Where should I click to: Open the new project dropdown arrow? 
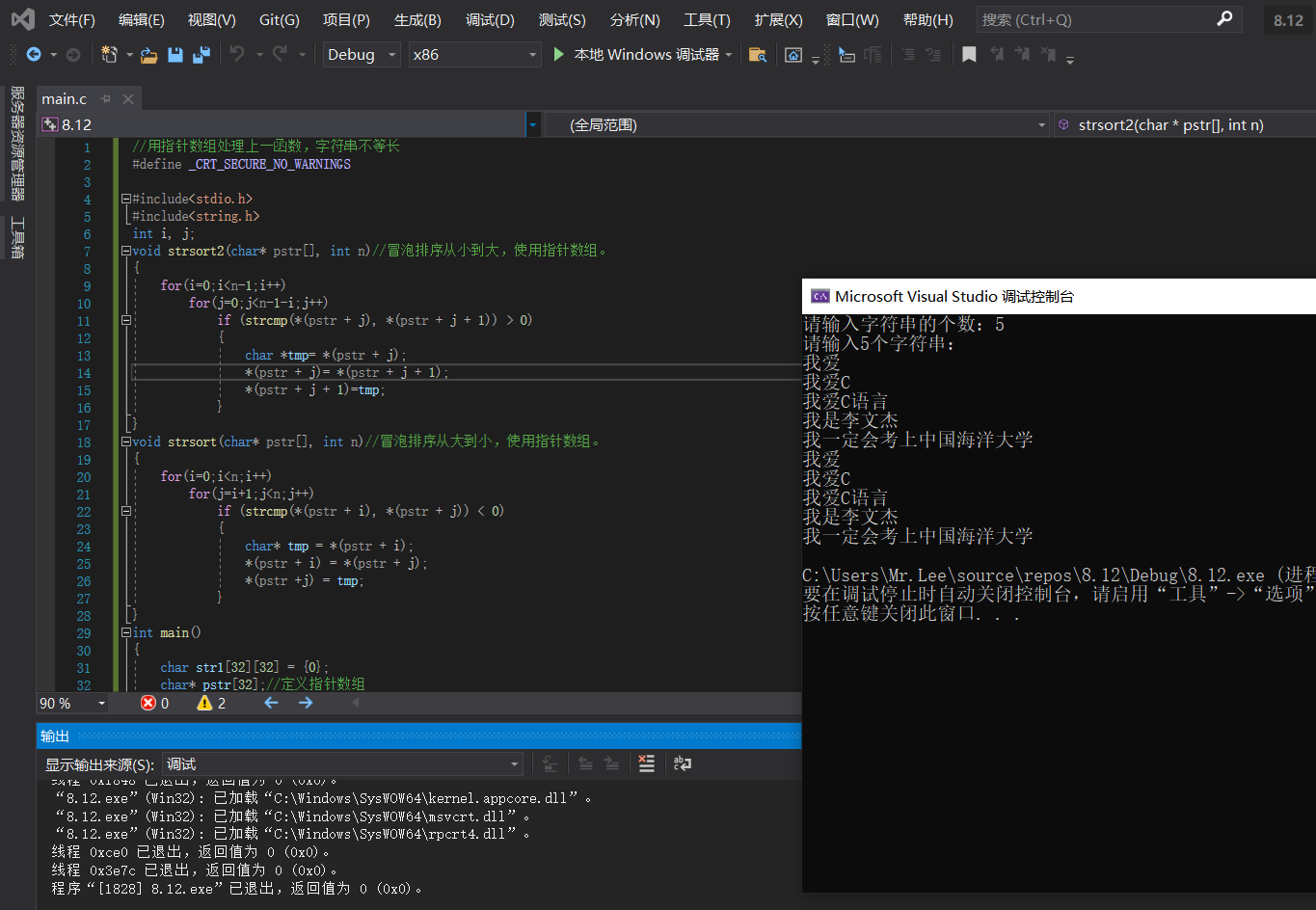129,55
